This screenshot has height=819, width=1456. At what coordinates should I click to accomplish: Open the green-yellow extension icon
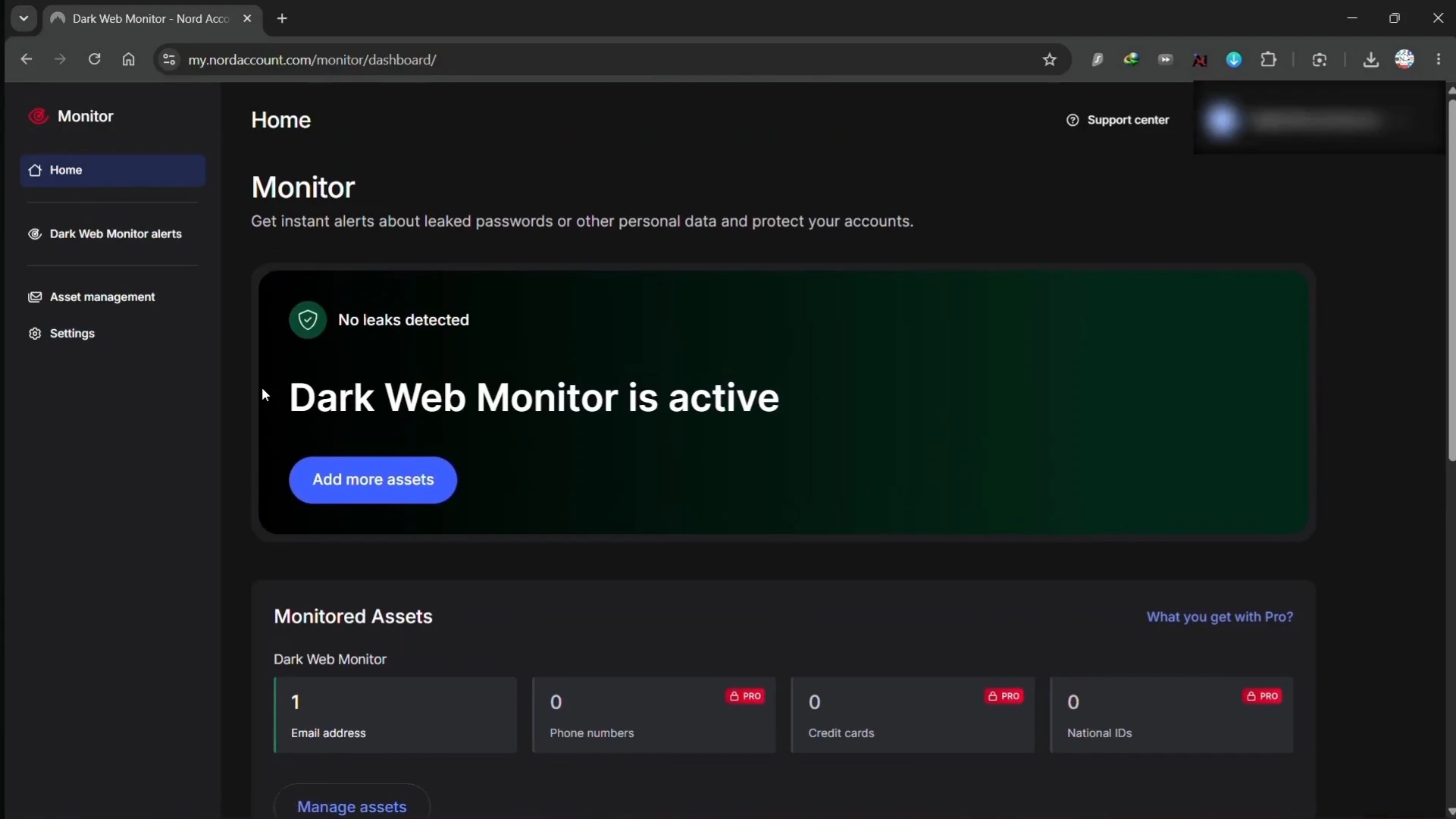1131,59
